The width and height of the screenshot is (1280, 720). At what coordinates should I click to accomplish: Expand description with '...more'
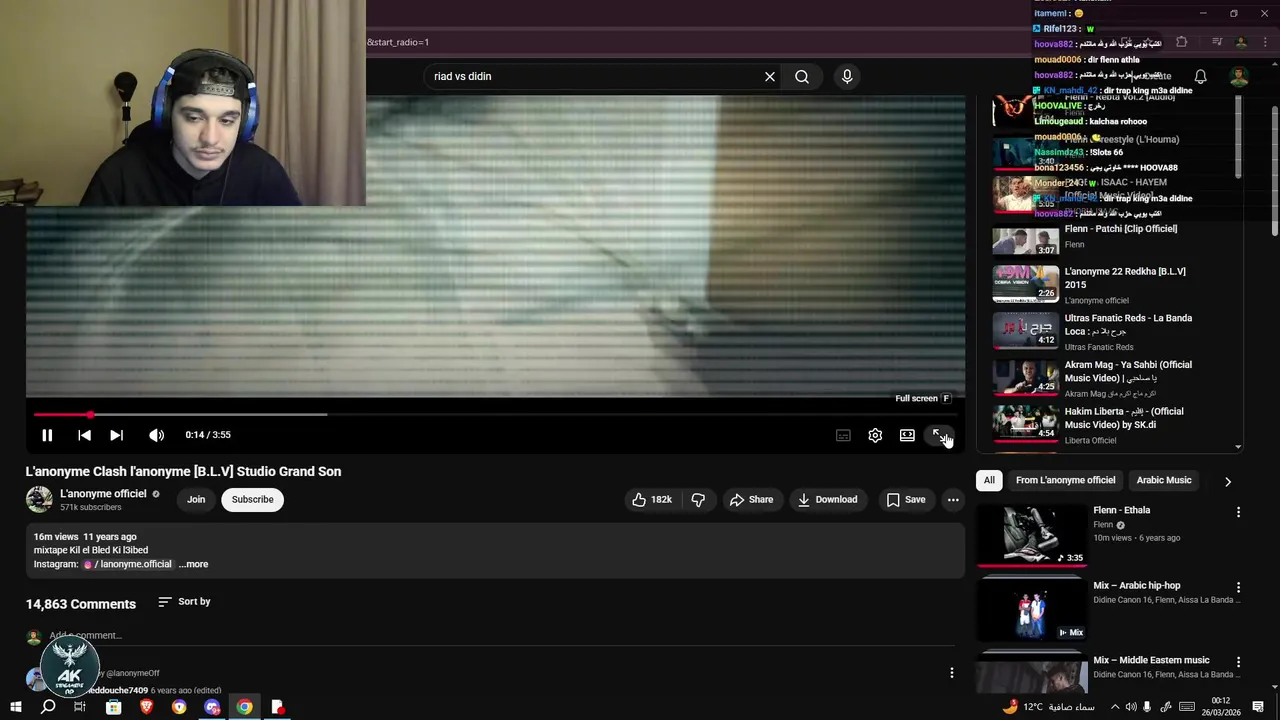[194, 564]
